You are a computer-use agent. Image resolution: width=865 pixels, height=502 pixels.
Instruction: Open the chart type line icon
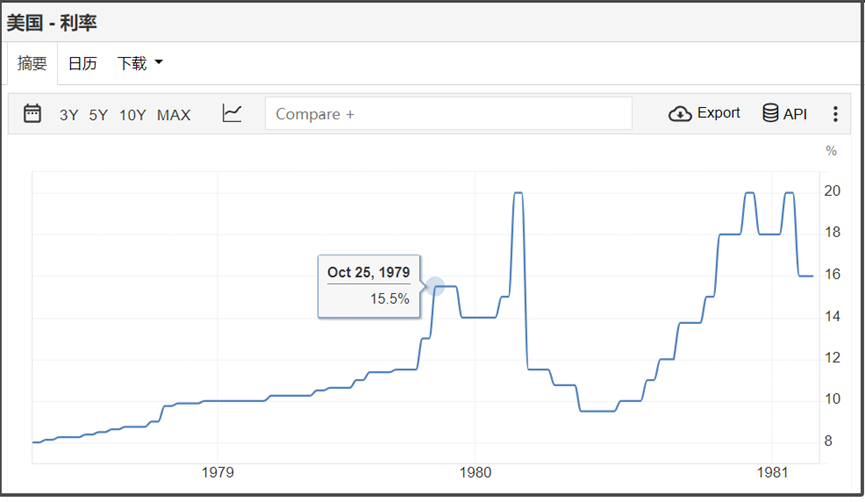pyautogui.click(x=232, y=114)
